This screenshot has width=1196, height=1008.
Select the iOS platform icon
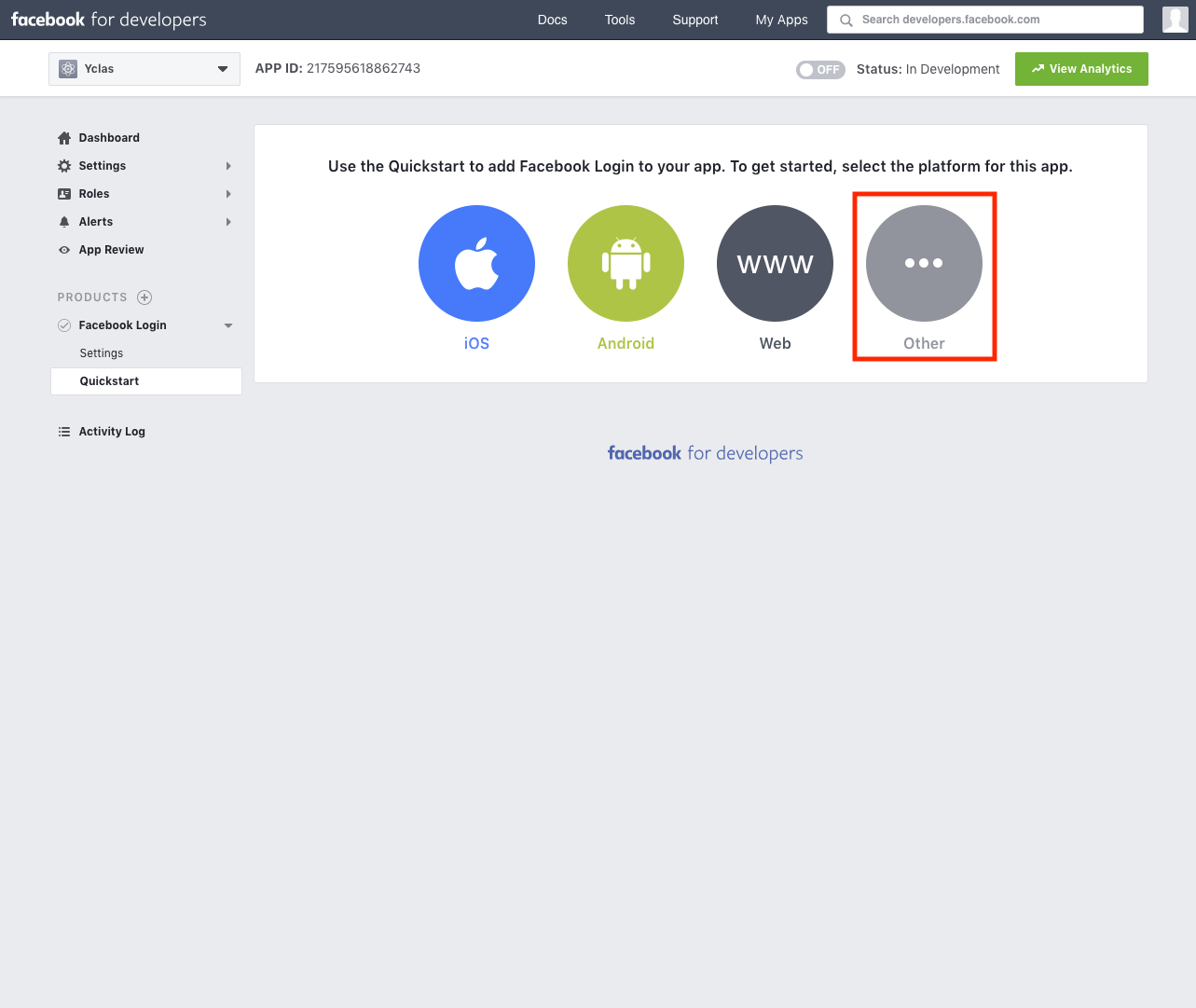[476, 263]
